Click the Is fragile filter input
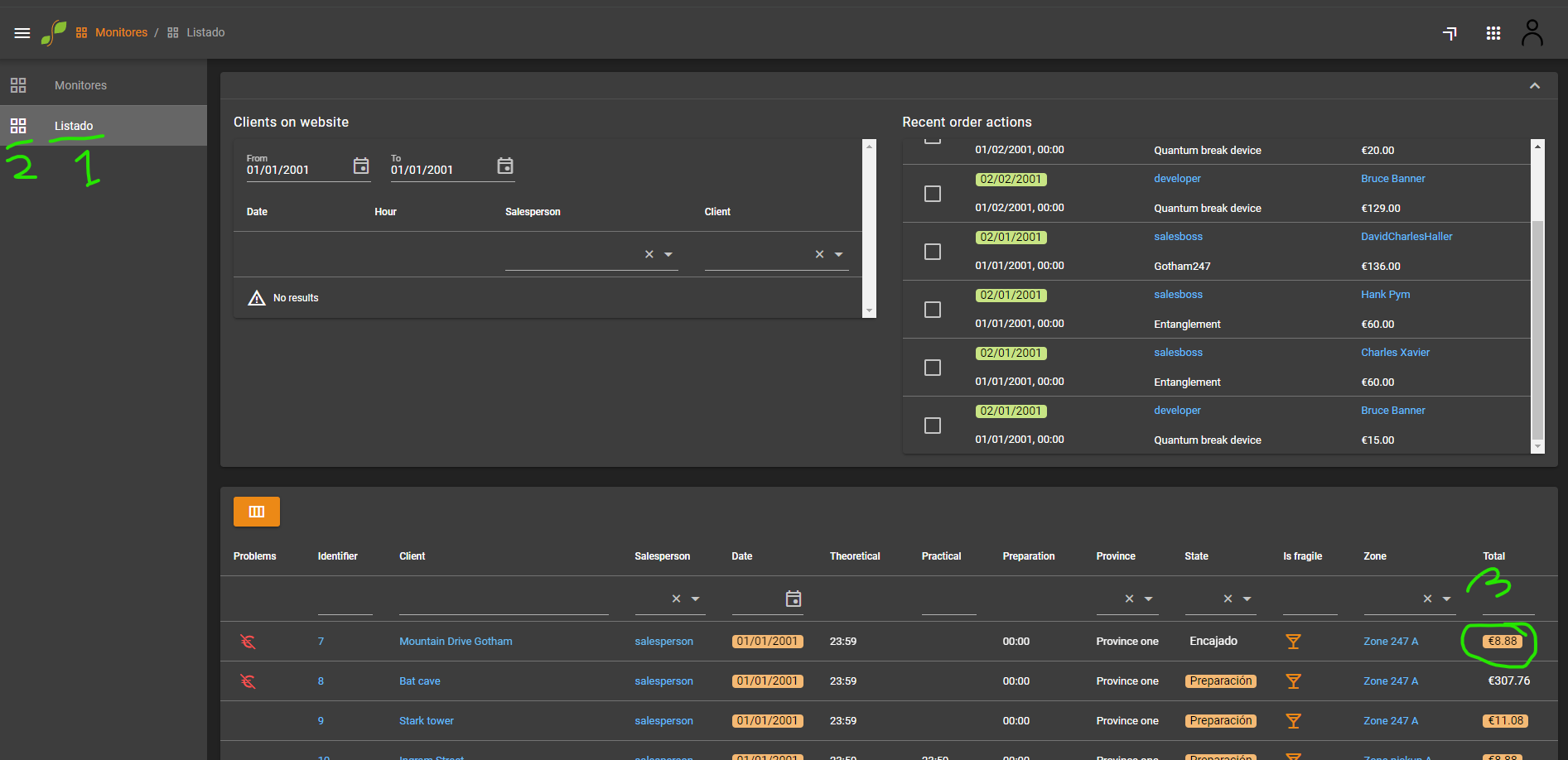 point(1310,599)
